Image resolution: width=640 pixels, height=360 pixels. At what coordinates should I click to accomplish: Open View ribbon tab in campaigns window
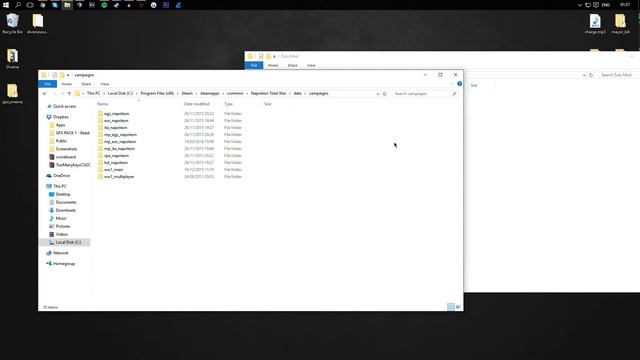[x=105, y=84]
